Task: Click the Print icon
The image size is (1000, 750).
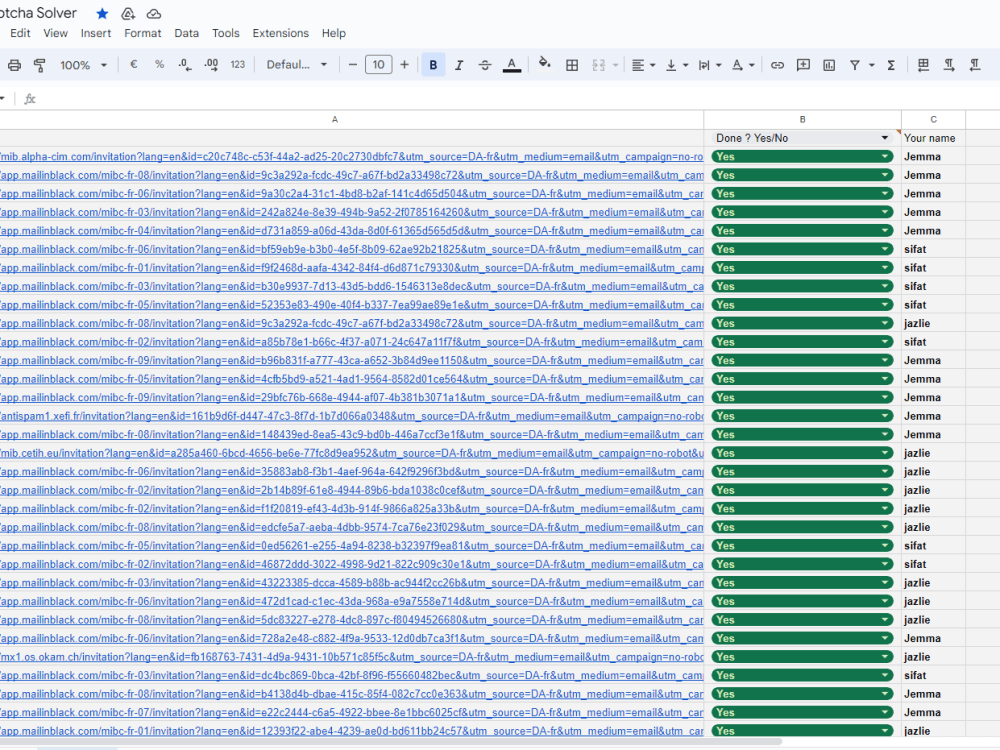Action: 14,65
